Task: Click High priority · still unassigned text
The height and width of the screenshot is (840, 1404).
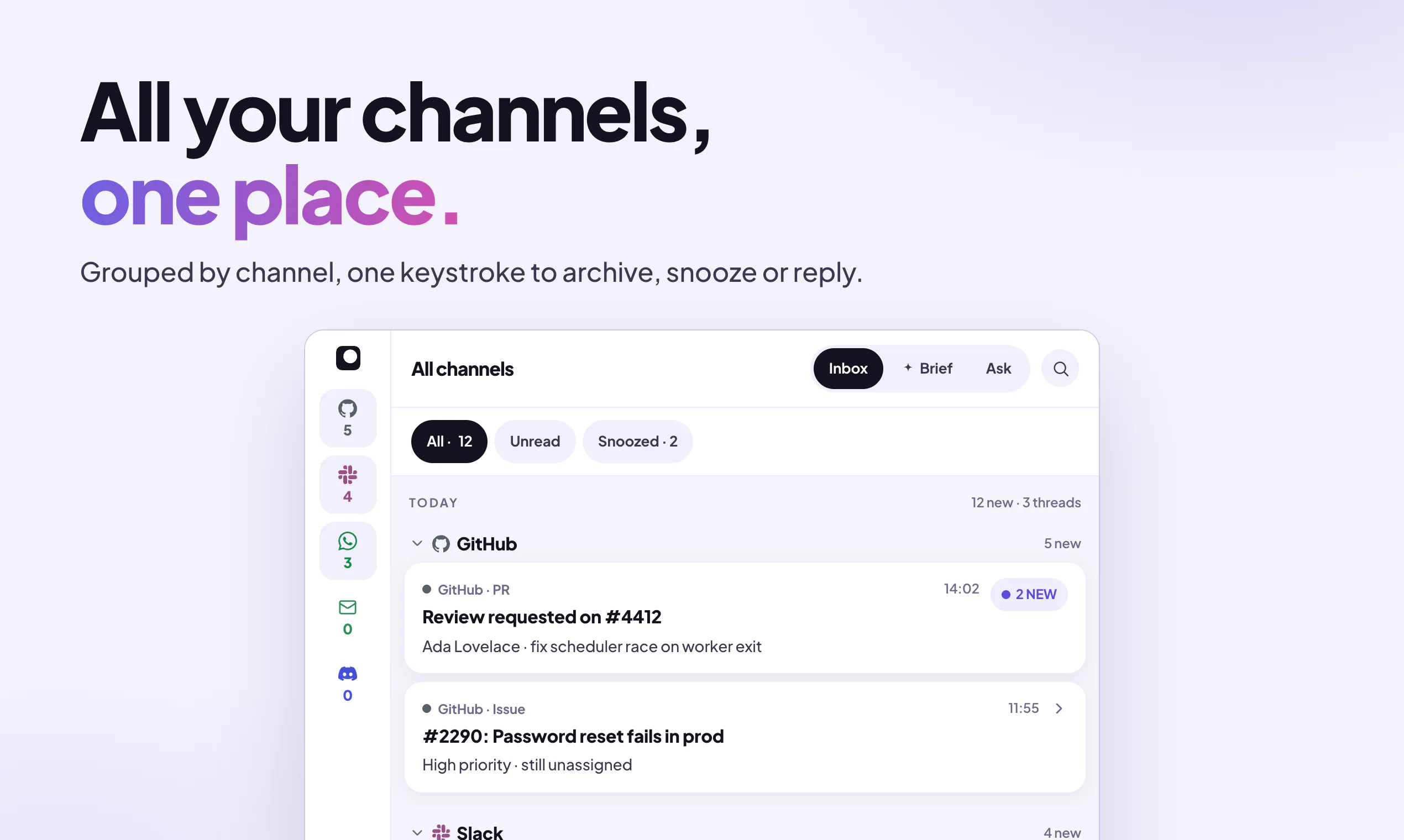Action: (527, 765)
